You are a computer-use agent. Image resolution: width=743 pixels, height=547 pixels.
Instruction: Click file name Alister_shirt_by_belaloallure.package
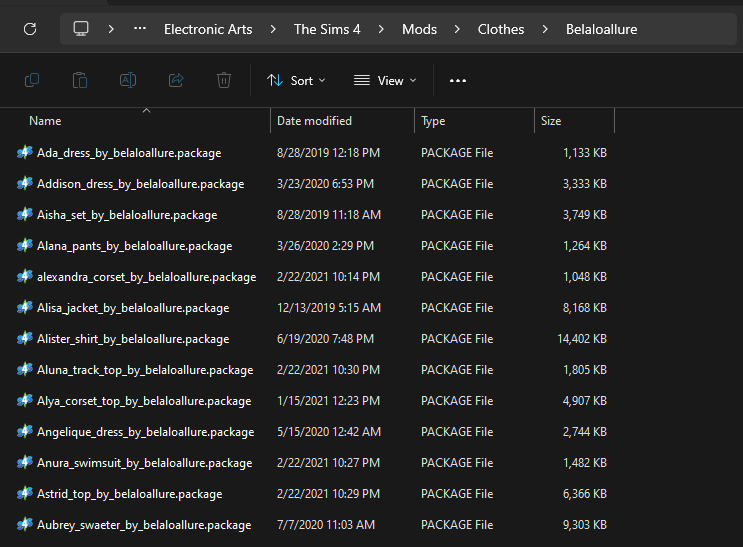coord(133,339)
